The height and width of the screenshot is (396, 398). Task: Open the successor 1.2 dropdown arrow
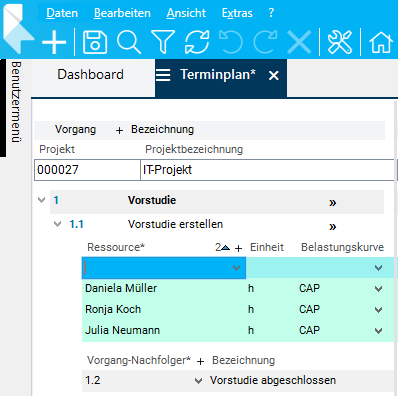coord(198,381)
